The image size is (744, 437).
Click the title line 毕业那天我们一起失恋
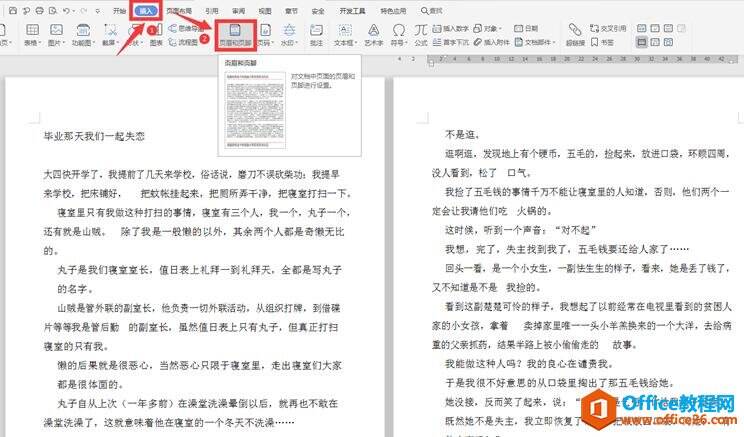click(x=94, y=137)
